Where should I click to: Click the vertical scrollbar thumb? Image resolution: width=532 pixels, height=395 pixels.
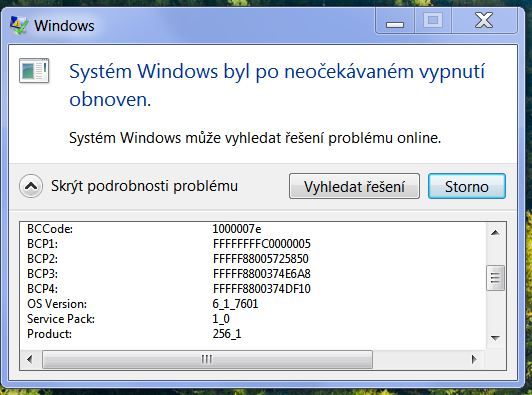point(495,278)
